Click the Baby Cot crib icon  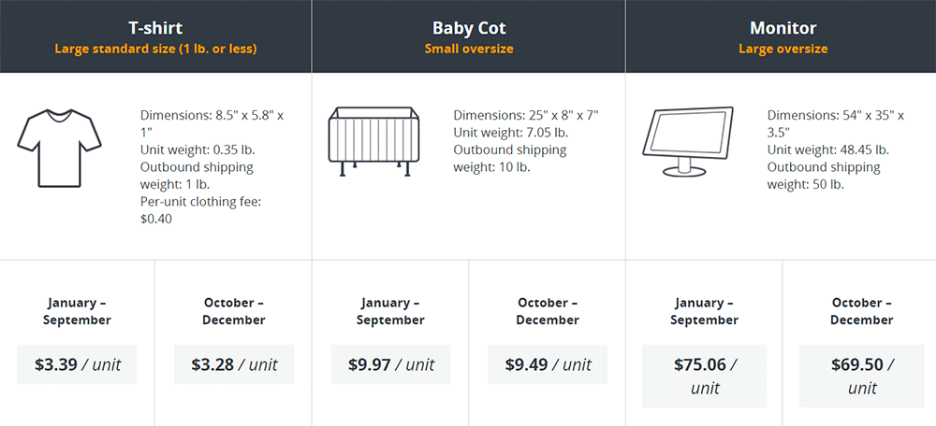(369, 139)
